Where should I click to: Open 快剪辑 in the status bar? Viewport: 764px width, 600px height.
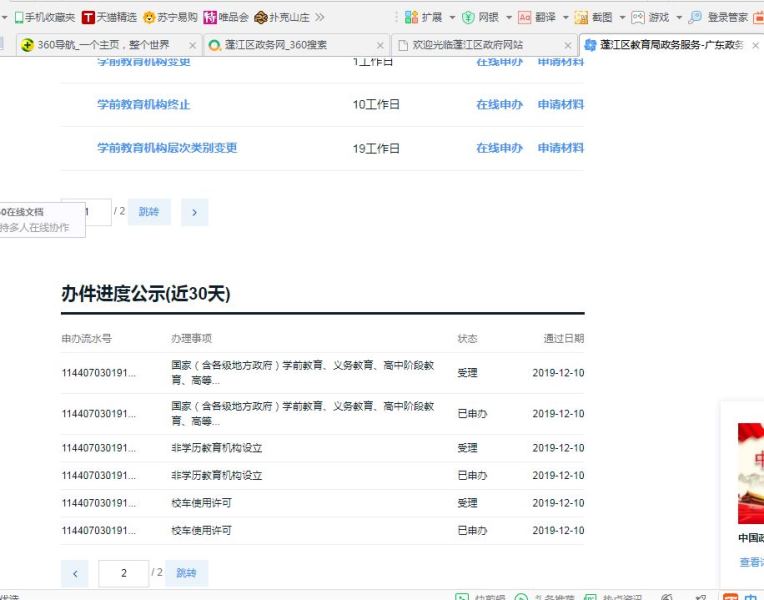click(481, 597)
